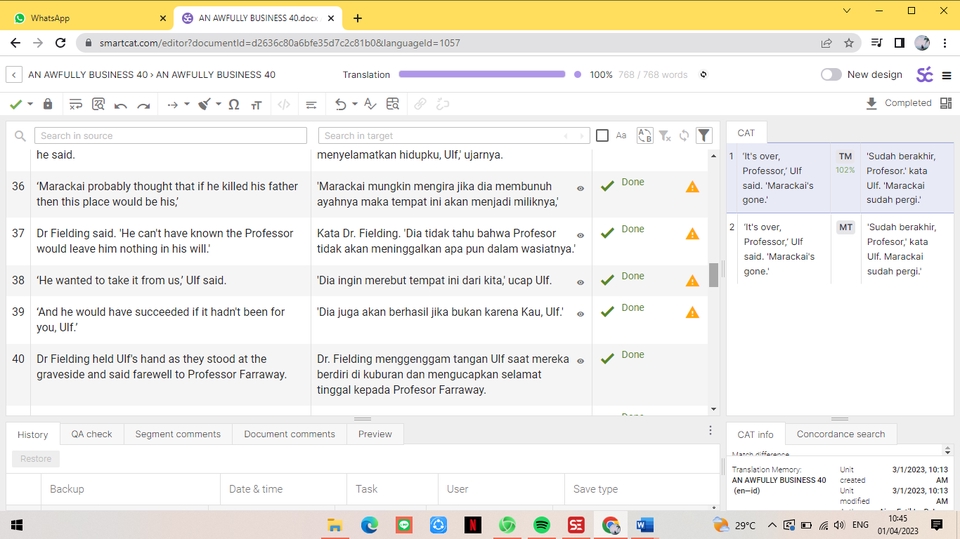The height and width of the screenshot is (539, 960).
Task: Click the green confirm segment checkmark
Action: point(16,104)
